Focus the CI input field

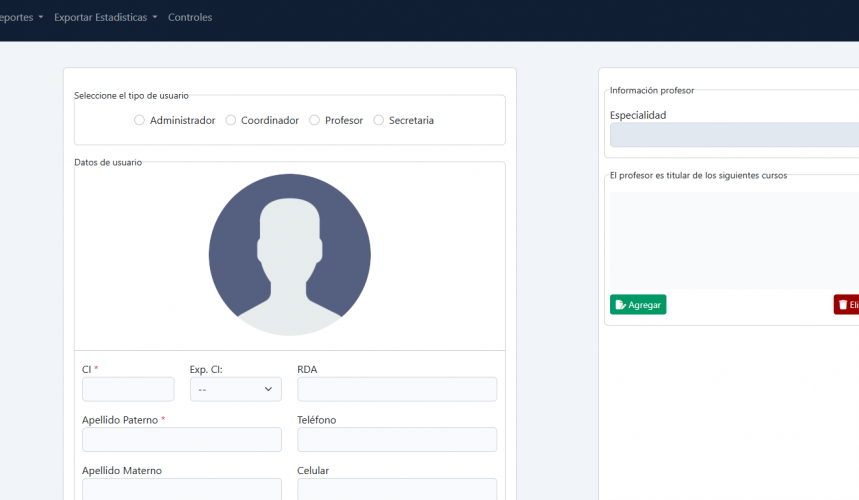128,389
